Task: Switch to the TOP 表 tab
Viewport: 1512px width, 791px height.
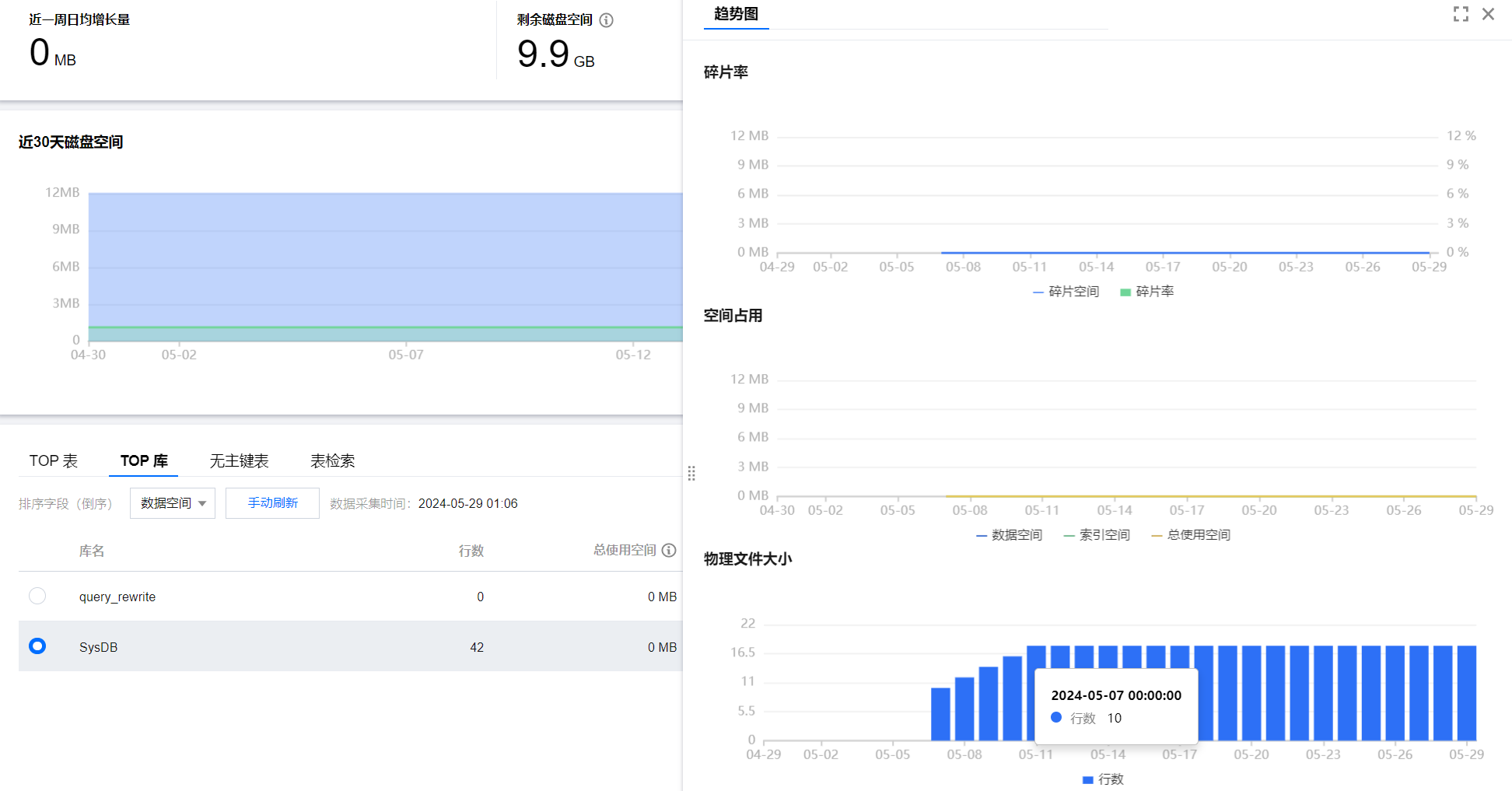Action: tap(54, 461)
